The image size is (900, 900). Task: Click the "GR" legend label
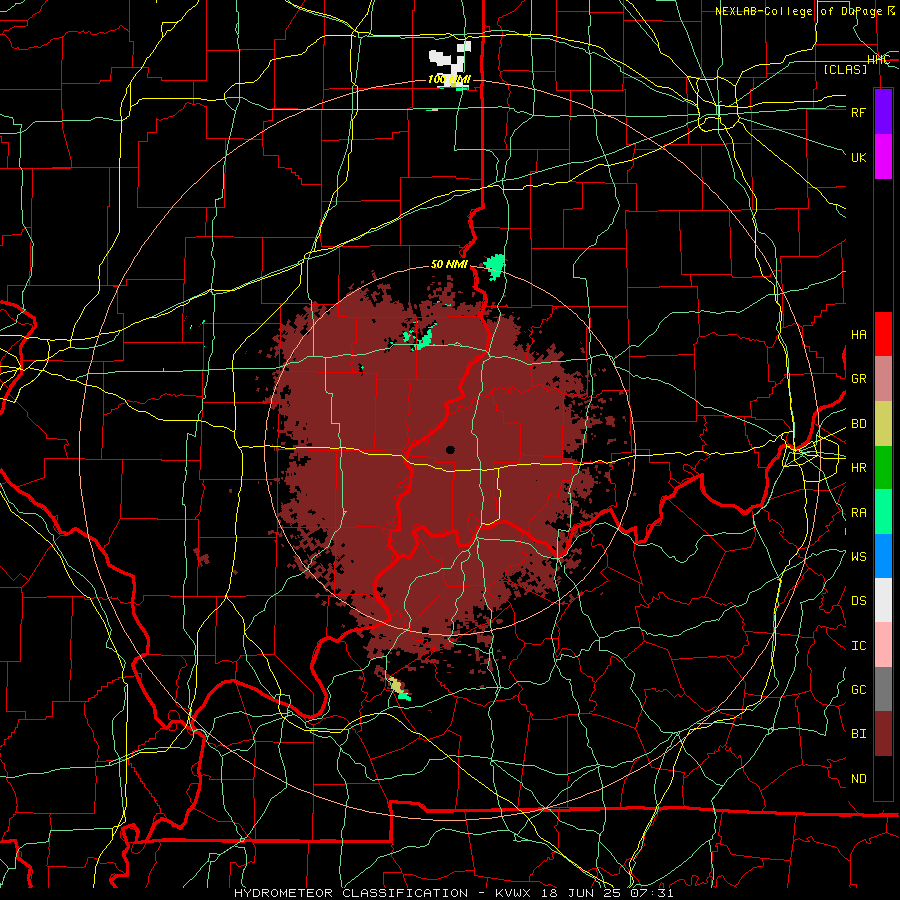[x=858, y=379]
